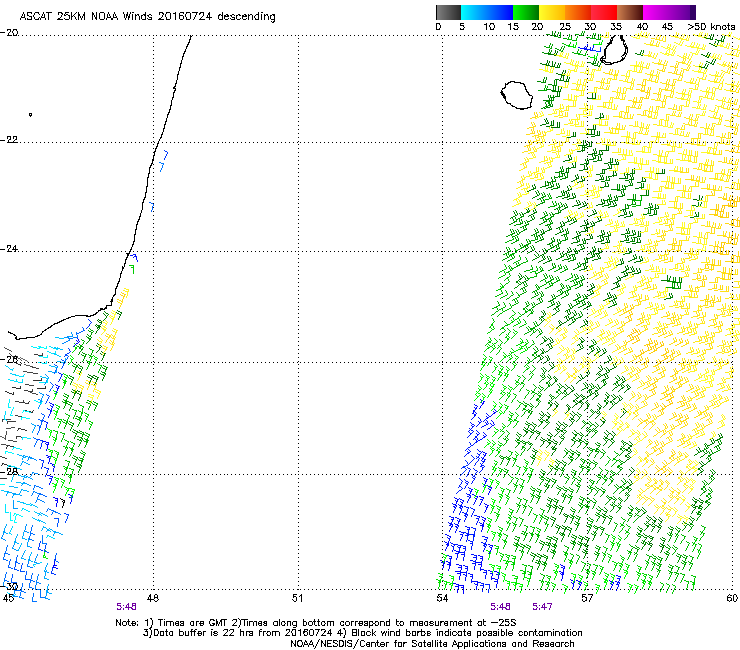
Task: Pick the orange 25–30 knots legend segment
Action: [578, 12]
